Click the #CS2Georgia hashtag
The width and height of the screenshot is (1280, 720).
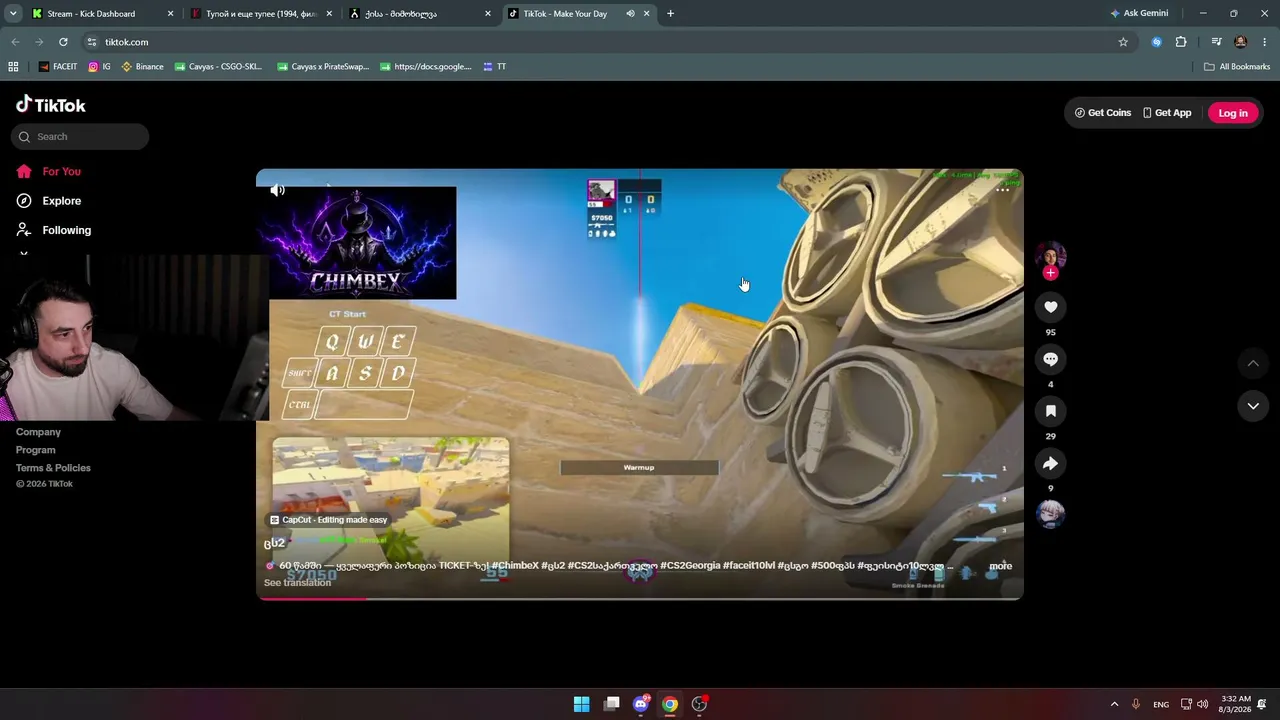(x=690, y=566)
